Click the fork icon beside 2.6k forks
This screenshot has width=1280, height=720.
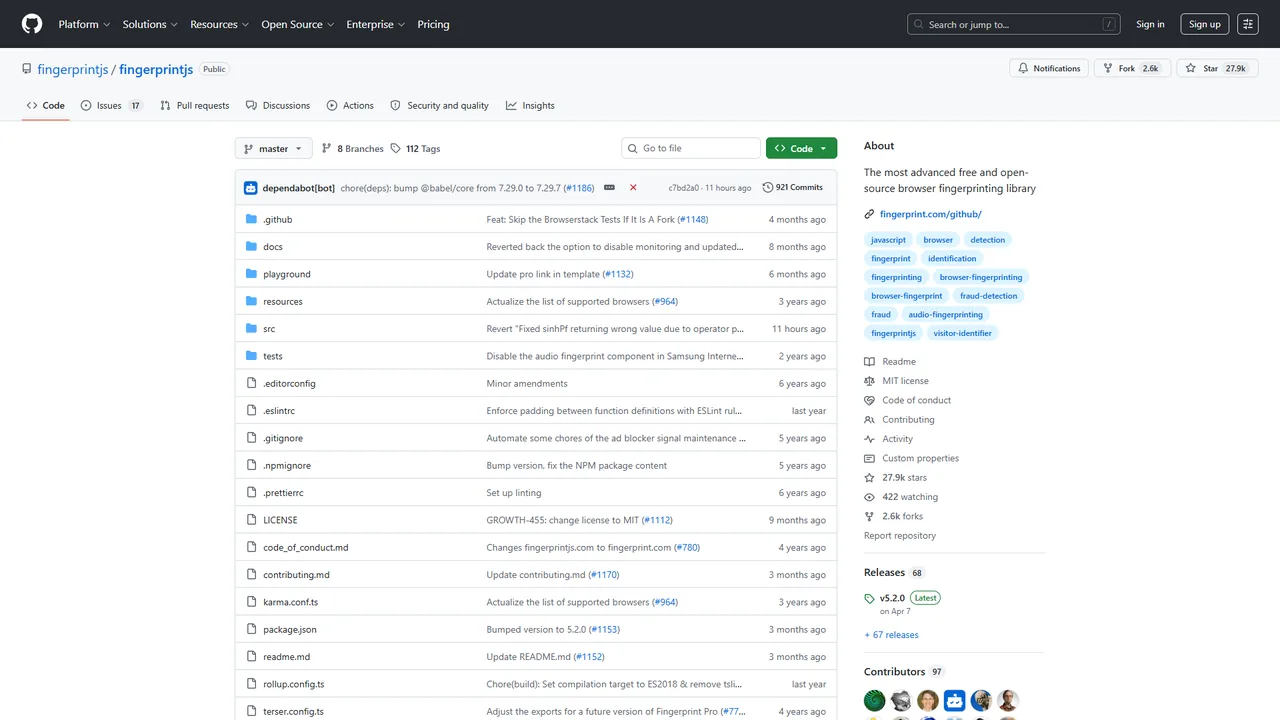tap(870, 516)
